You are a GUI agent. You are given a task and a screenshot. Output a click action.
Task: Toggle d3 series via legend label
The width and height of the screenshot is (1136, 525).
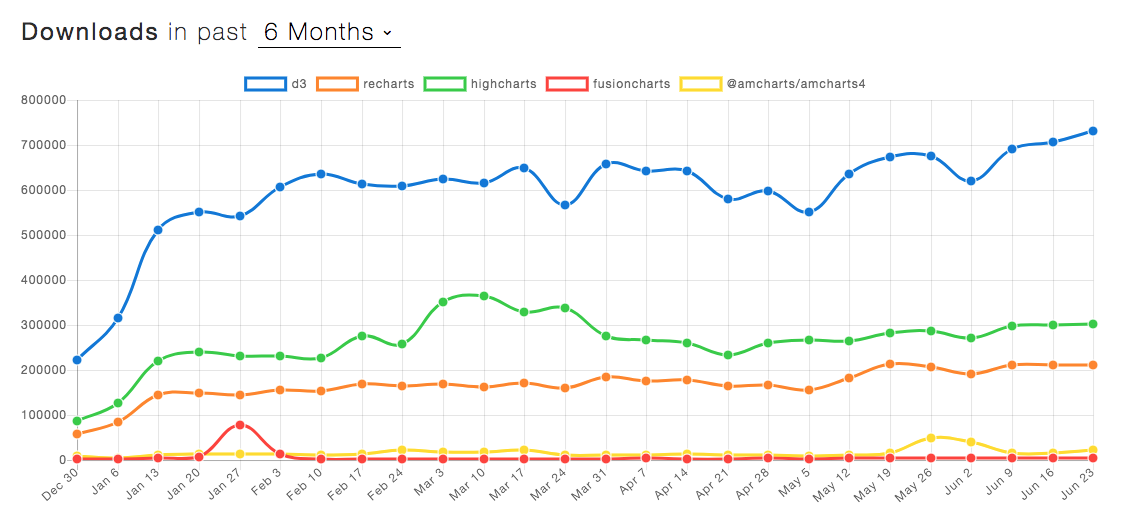(299, 84)
